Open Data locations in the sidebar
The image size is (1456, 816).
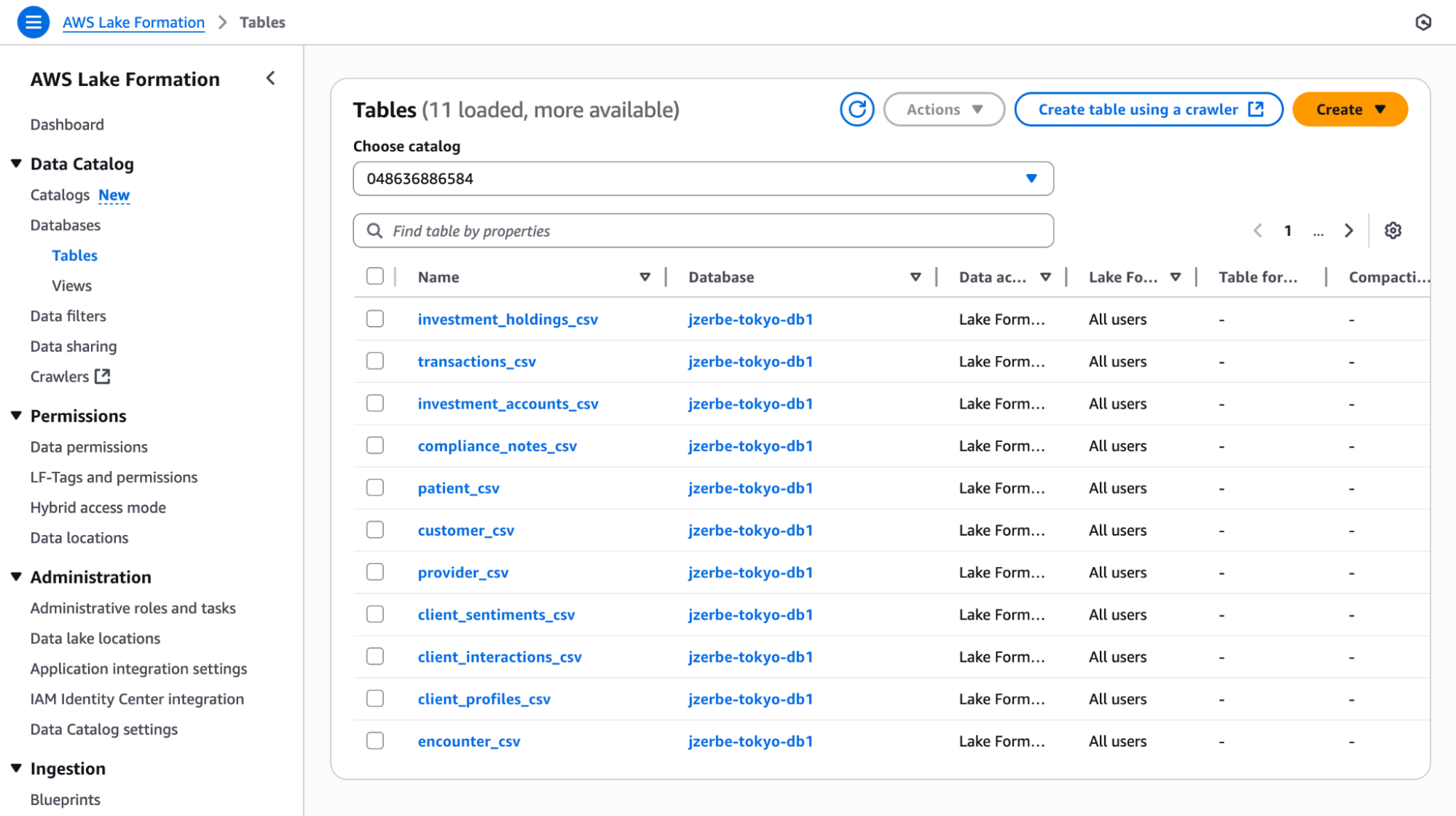click(79, 538)
